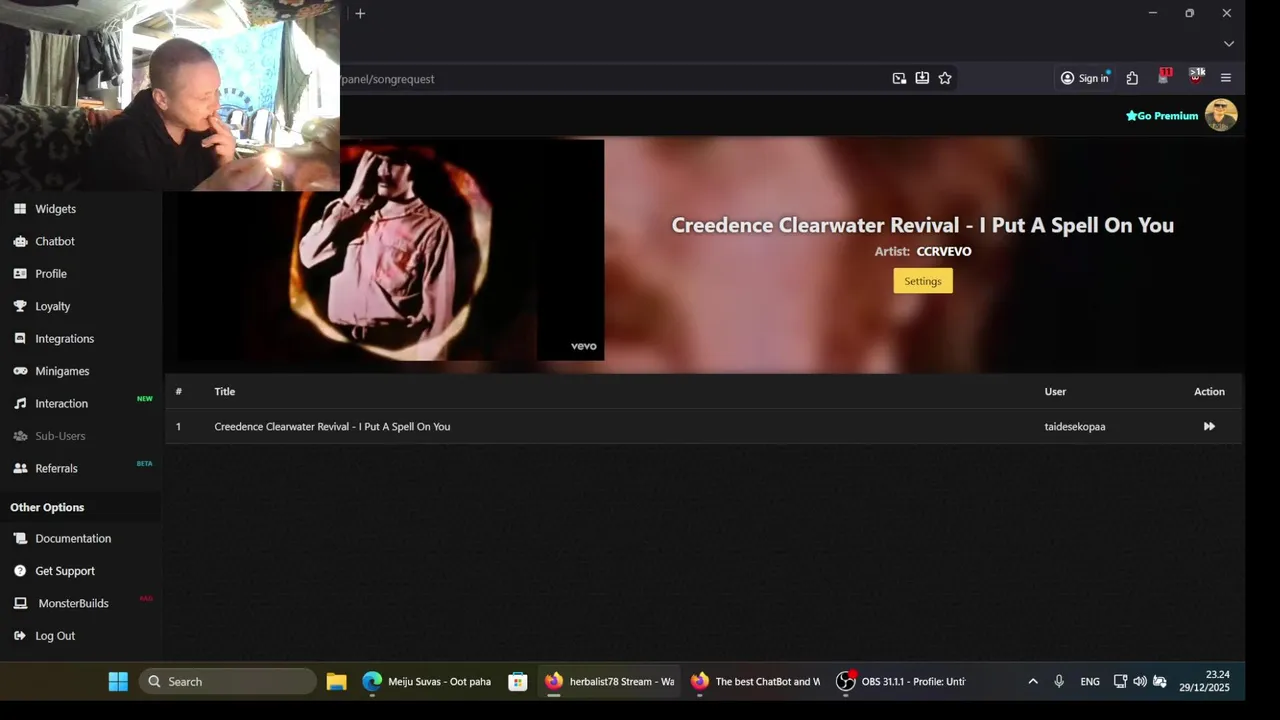This screenshot has height=720, width=1280.
Task: Skip the Creedence Clearwater Revival song
Action: 1209,426
